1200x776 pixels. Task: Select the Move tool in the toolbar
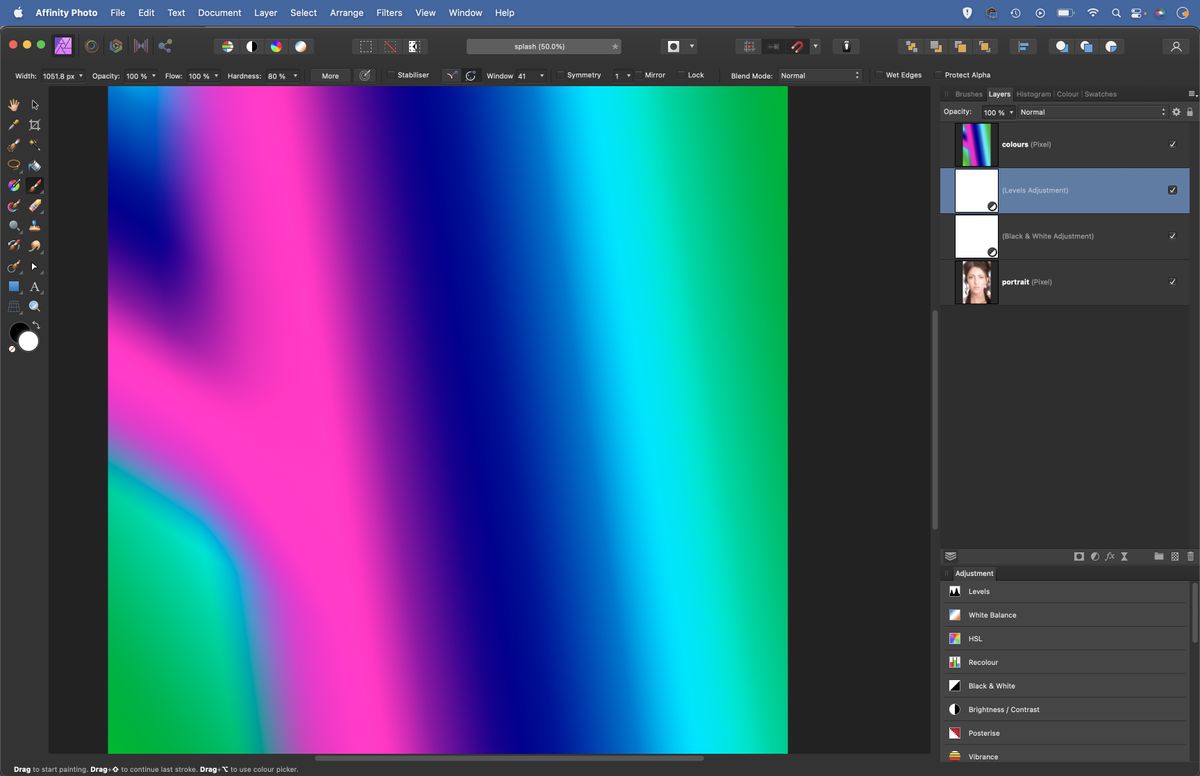[x=34, y=103]
